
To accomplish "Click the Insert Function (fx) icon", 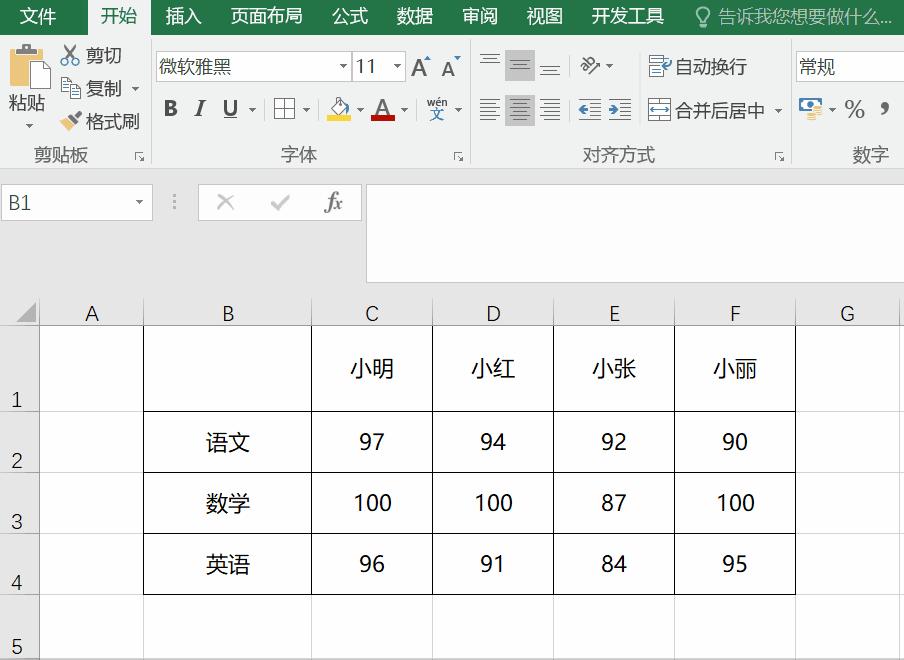I will click(335, 202).
